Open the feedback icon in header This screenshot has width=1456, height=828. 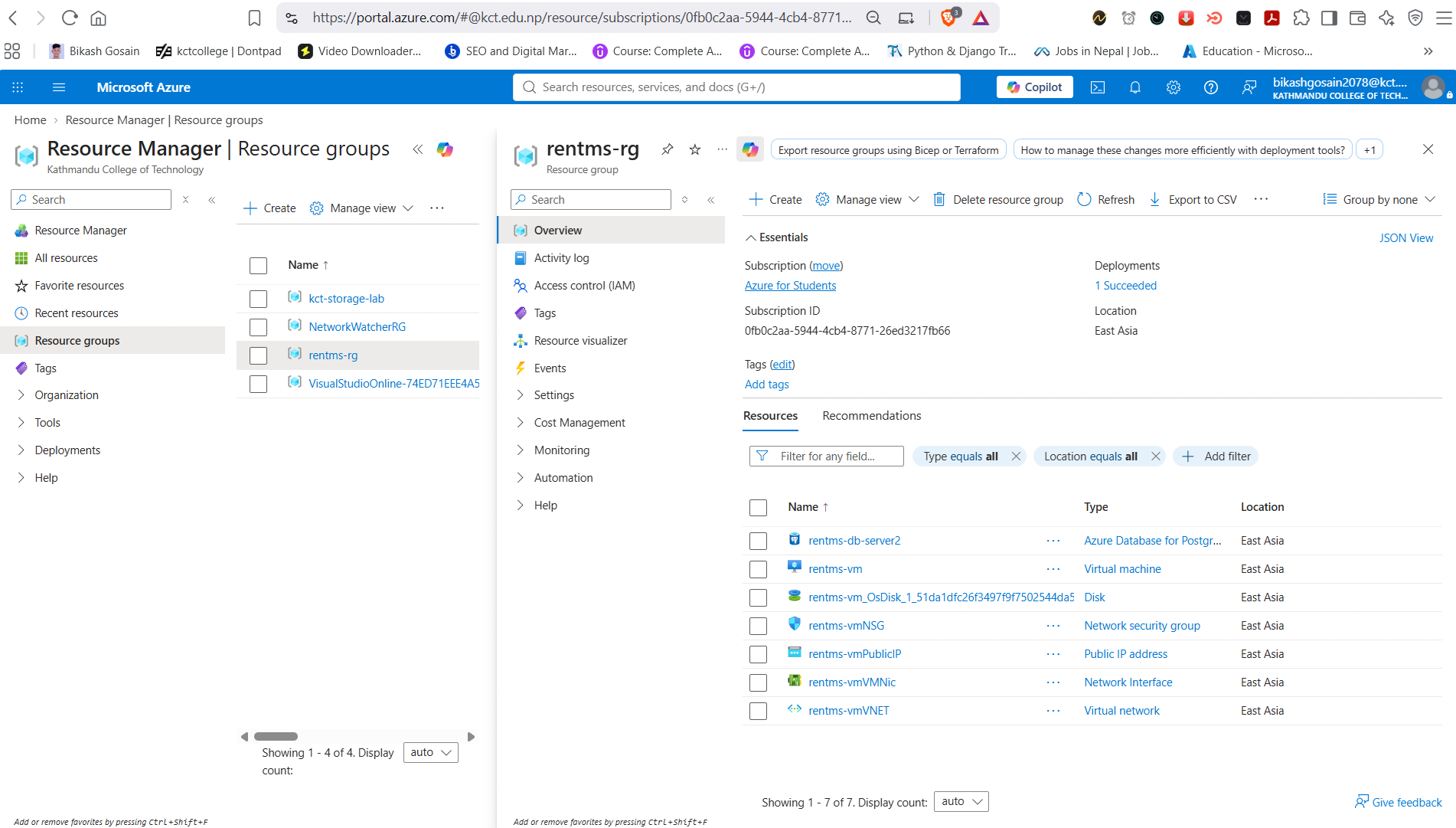[x=1249, y=87]
